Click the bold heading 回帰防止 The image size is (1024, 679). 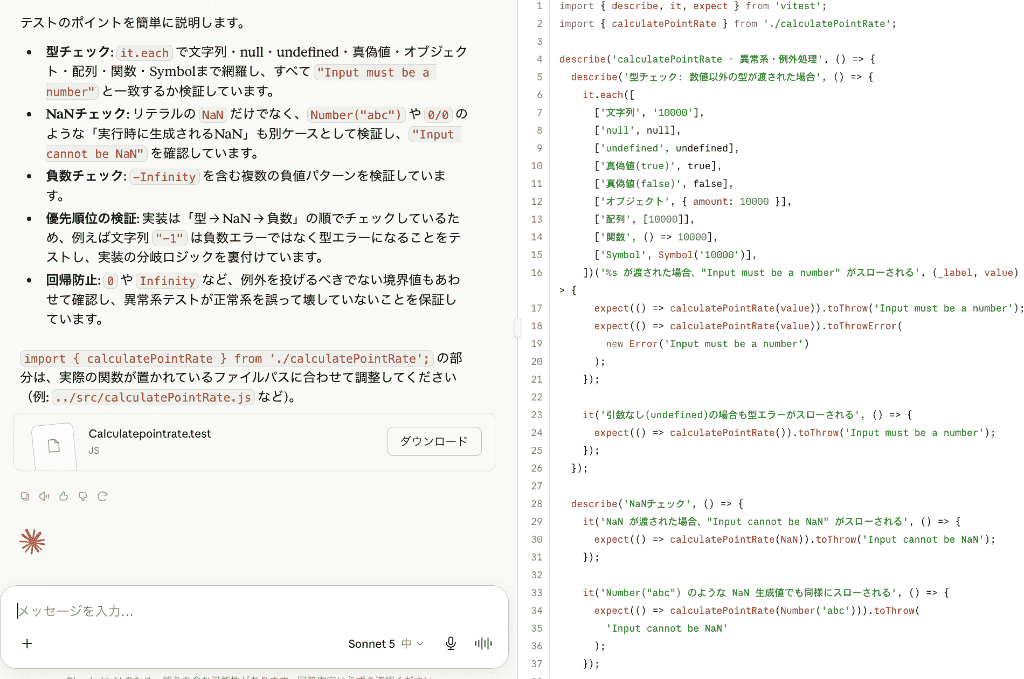point(73,280)
